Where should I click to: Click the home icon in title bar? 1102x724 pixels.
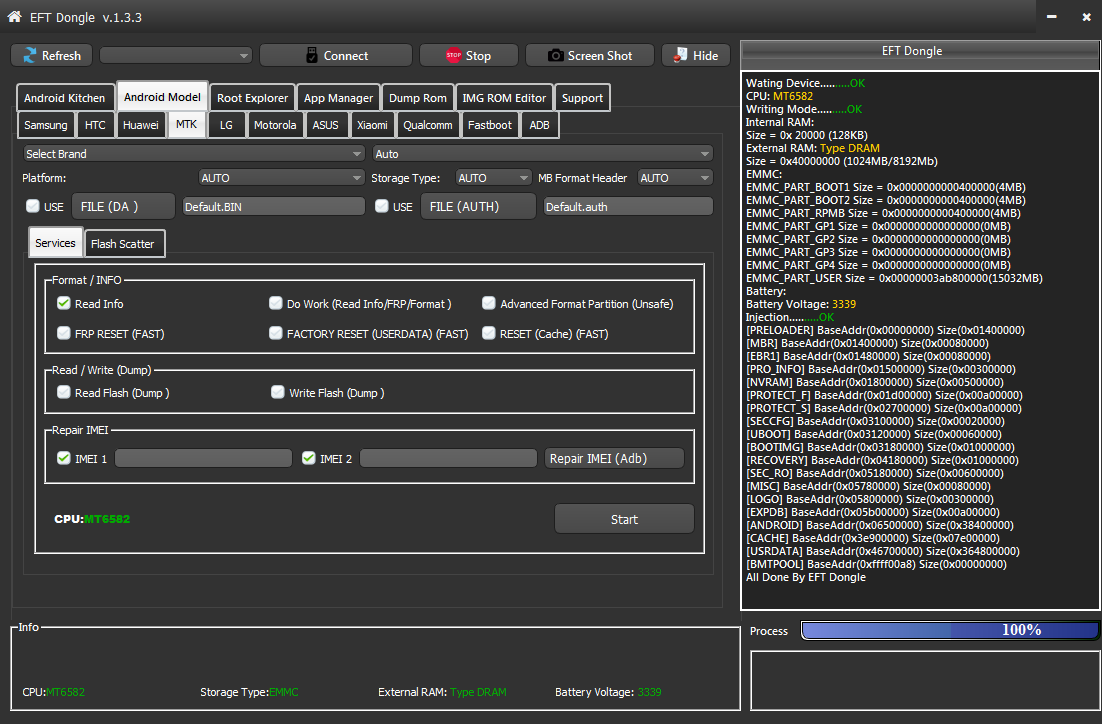click(14, 16)
